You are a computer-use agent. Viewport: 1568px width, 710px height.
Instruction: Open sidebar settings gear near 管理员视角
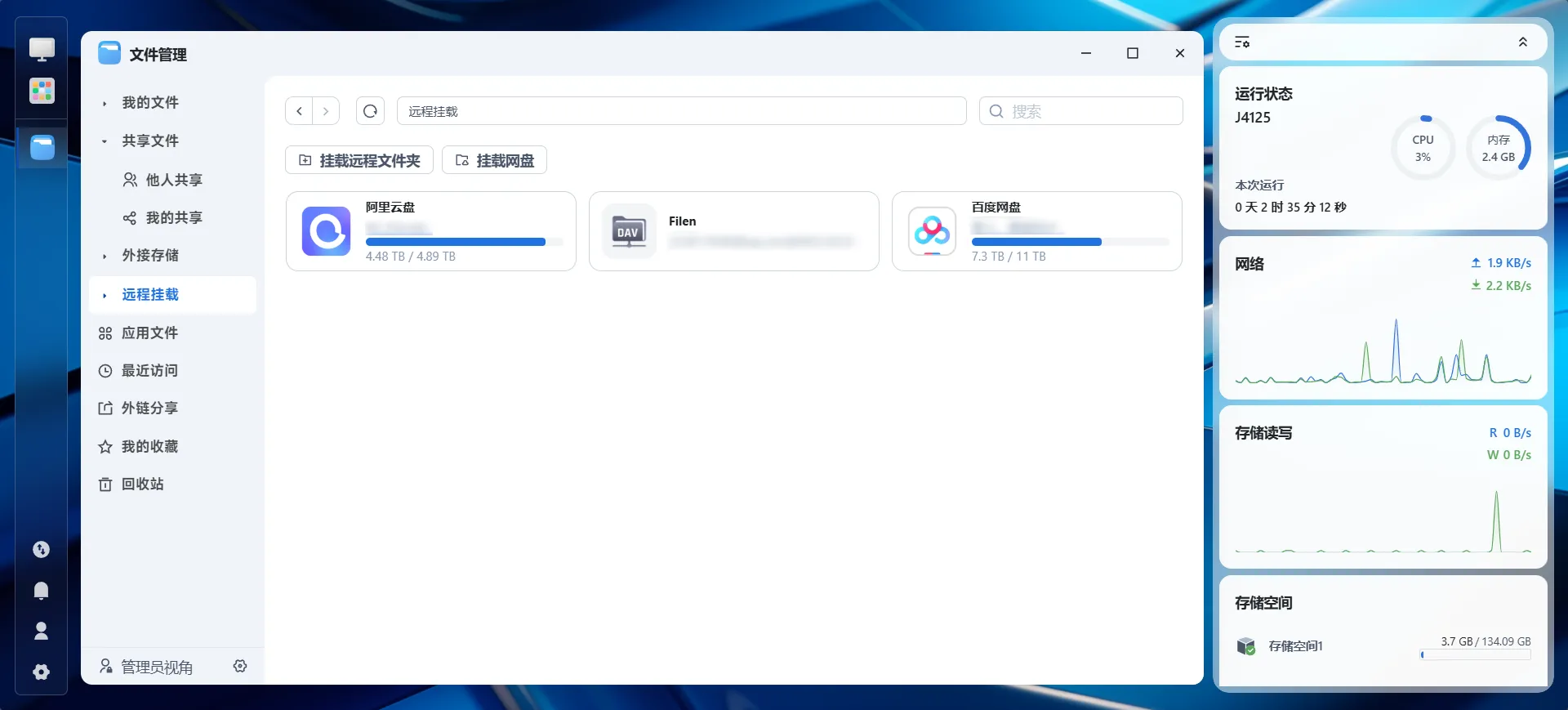click(x=240, y=666)
